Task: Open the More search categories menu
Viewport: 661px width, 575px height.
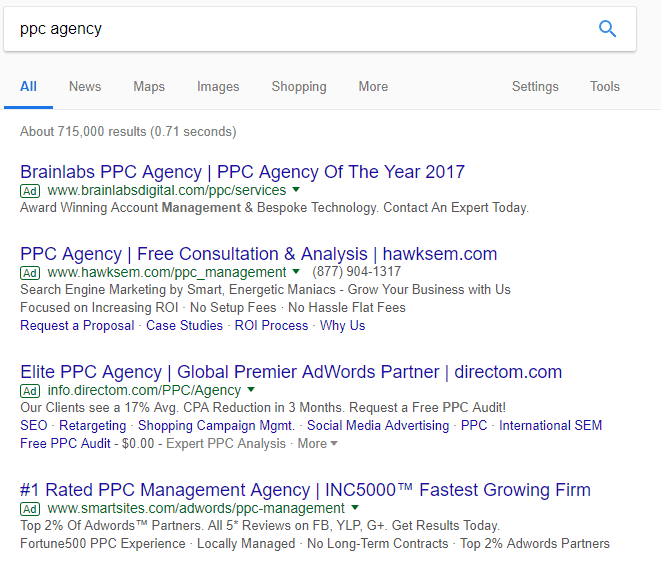Action: click(x=373, y=86)
